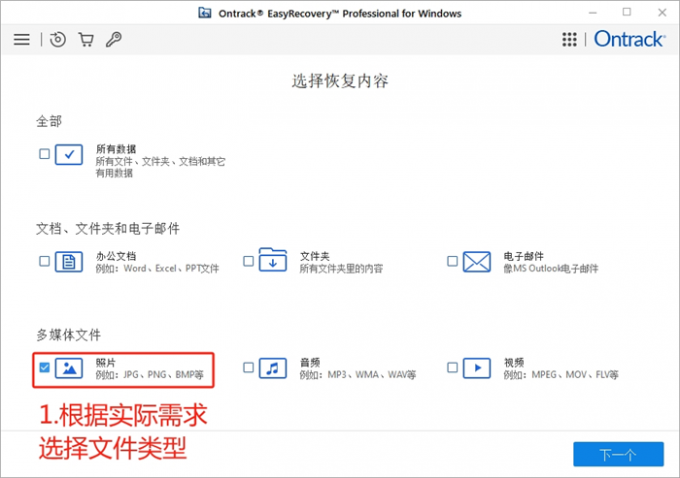Click the Ontrack logo
This screenshot has width=680, height=478.
click(629, 39)
